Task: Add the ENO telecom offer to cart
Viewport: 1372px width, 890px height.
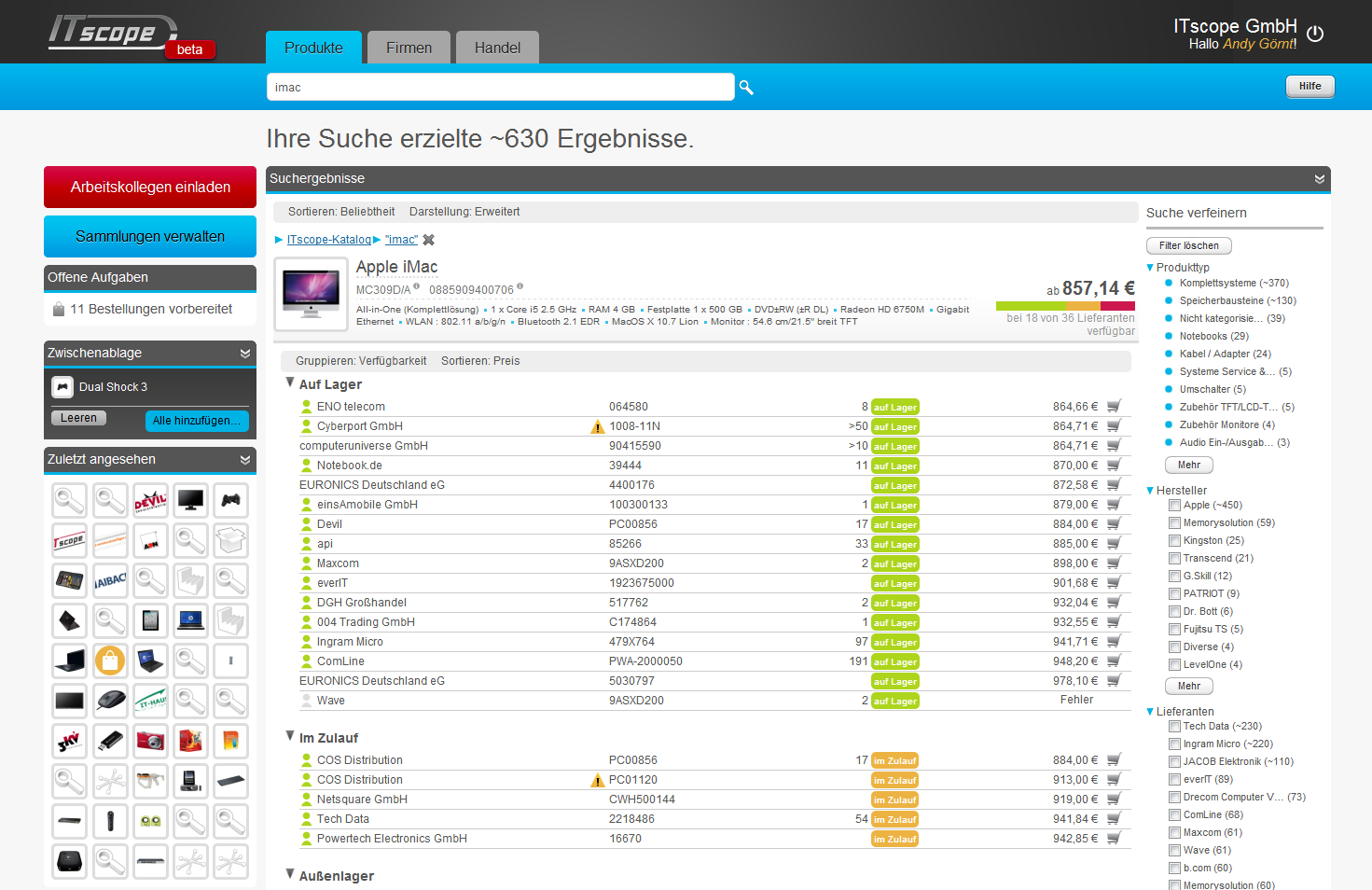Action: coord(1114,407)
